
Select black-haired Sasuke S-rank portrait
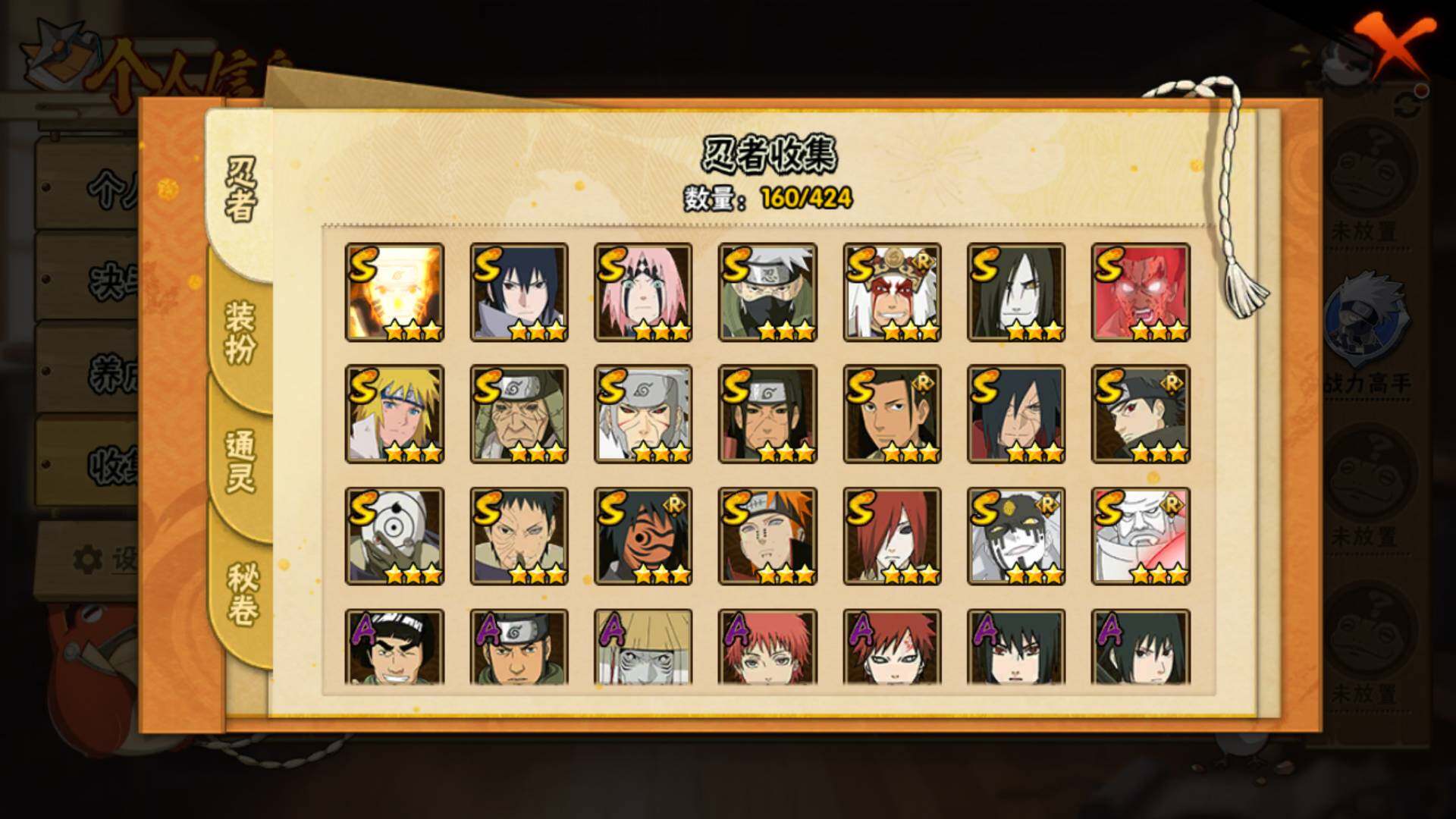tap(519, 292)
